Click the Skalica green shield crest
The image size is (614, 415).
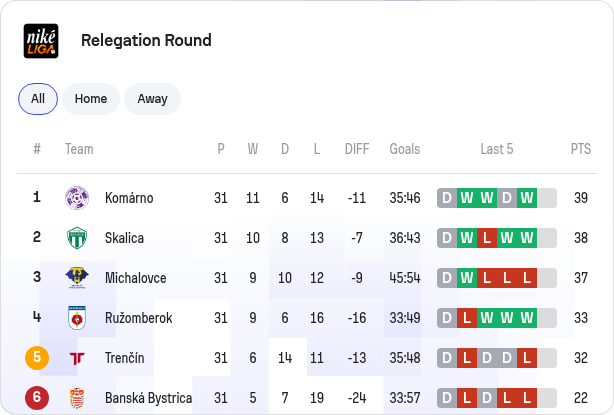77,238
